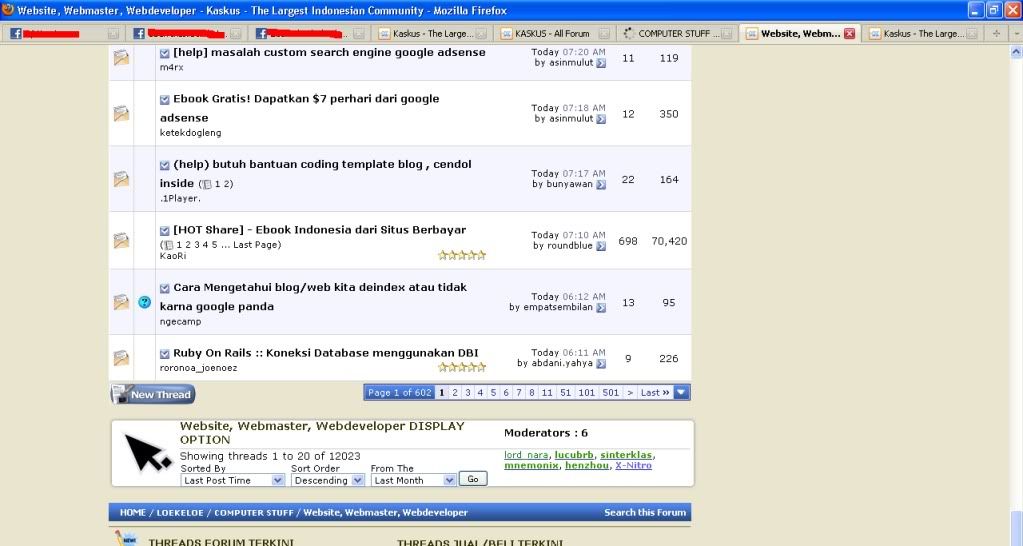Open the Sort Order Descending dropdown
This screenshot has height=546, width=1023.
(328, 480)
